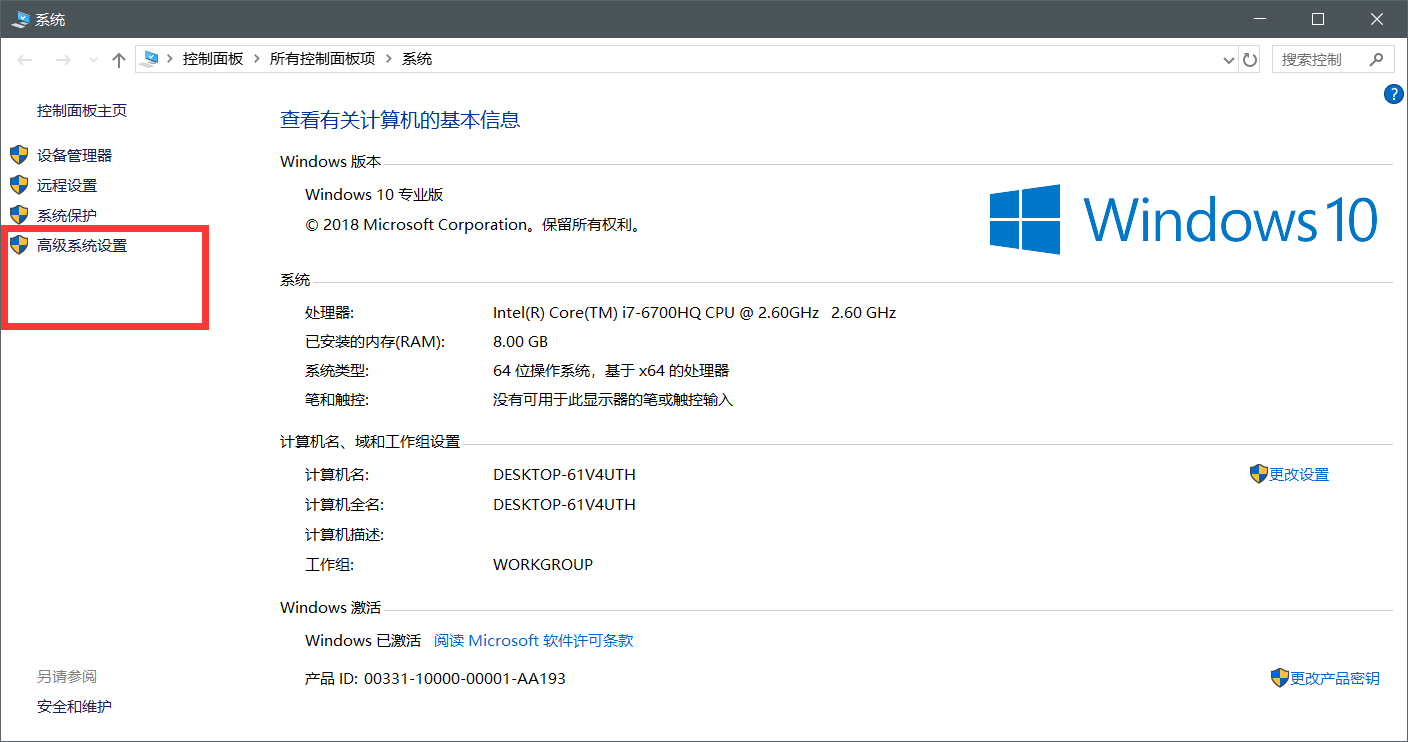
Task: Click the Windows 已激活 text
Action: coord(363,640)
